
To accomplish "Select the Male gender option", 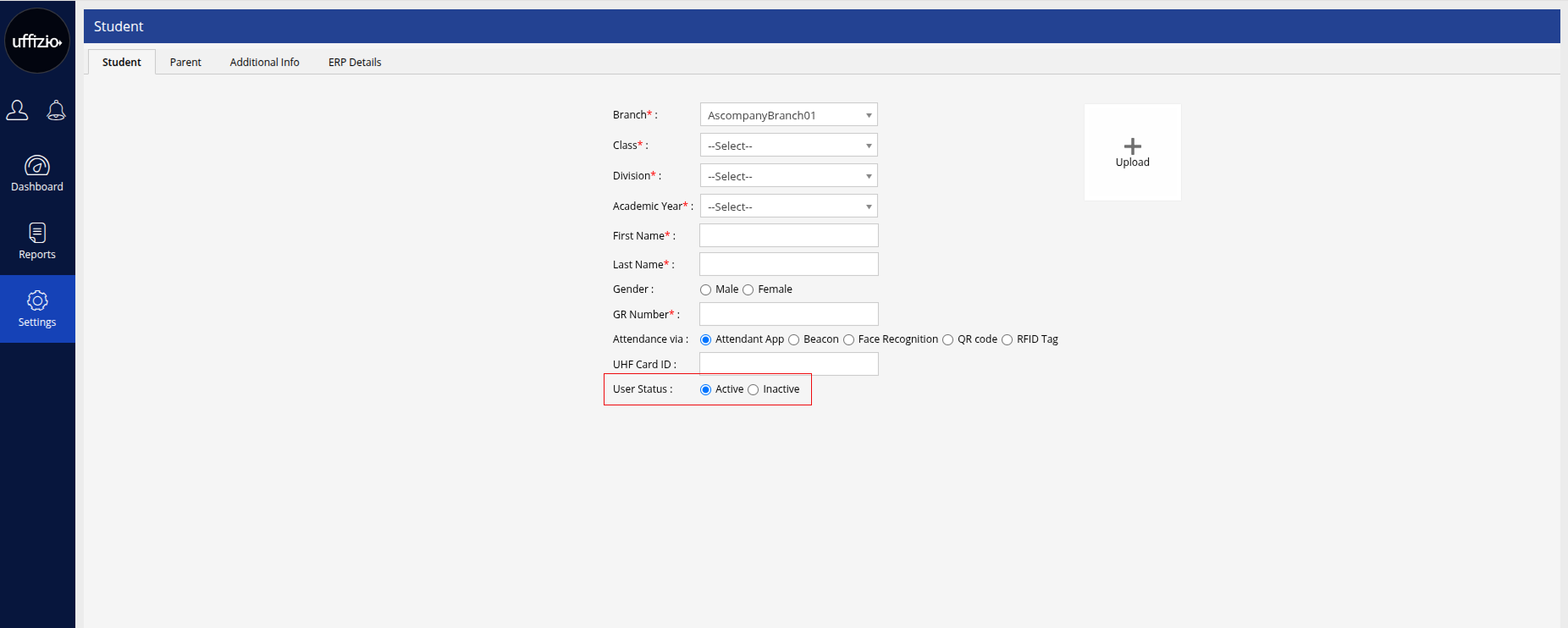I will point(706,289).
